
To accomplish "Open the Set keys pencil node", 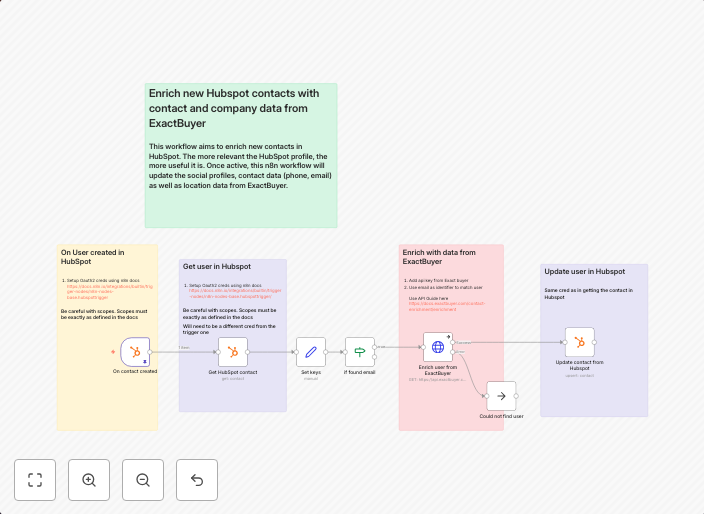I will (x=311, y=352).
